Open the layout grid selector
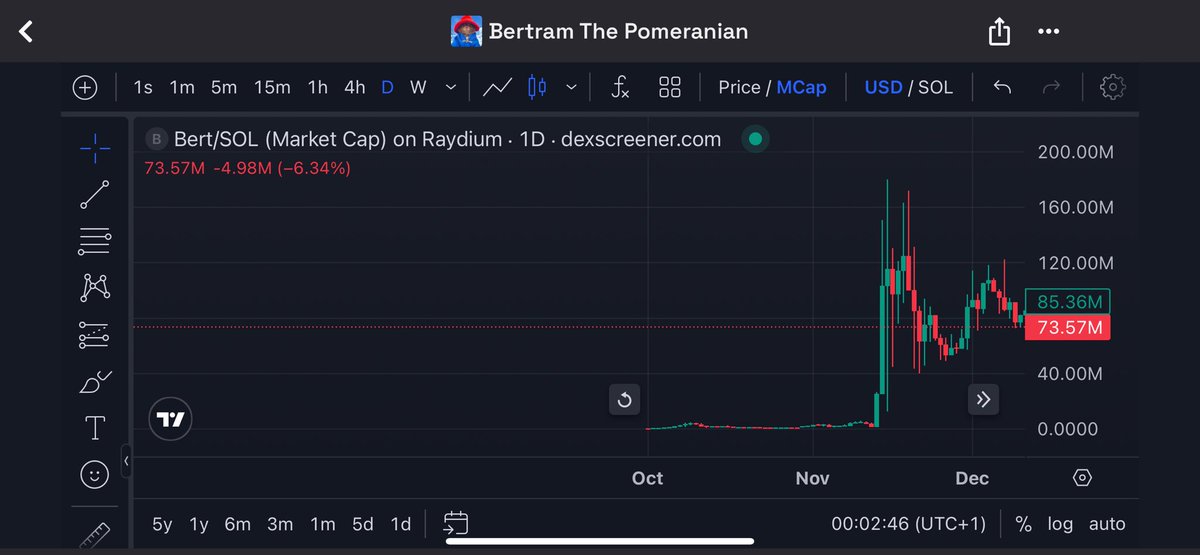The image size is (1200, 555). pyautogui.click(x=670, y=87)
